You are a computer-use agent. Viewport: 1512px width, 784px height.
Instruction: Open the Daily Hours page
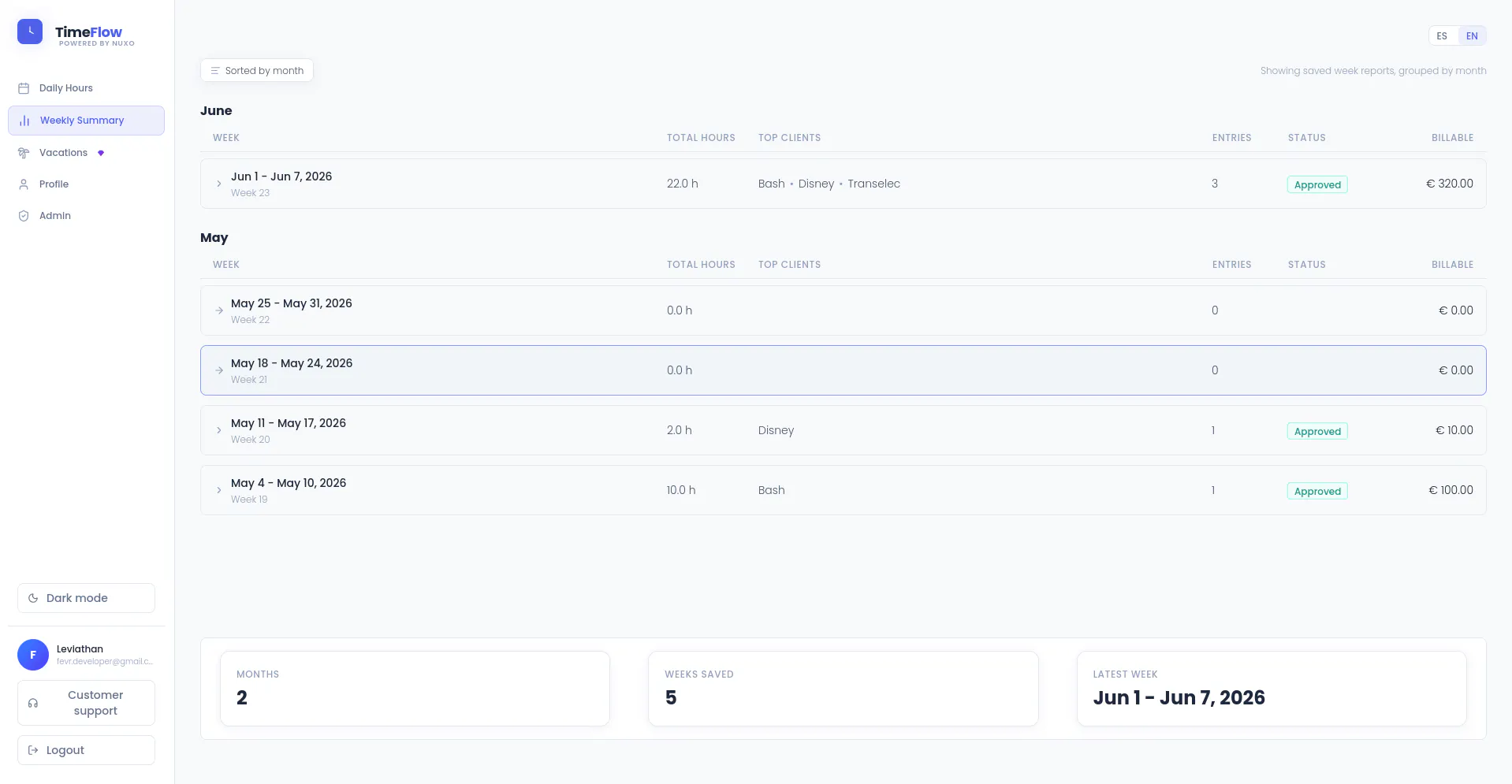tap(86, 88)
